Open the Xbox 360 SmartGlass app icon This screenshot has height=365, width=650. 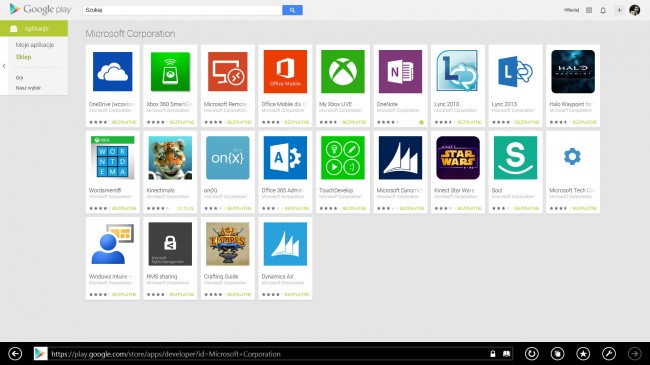170,71
